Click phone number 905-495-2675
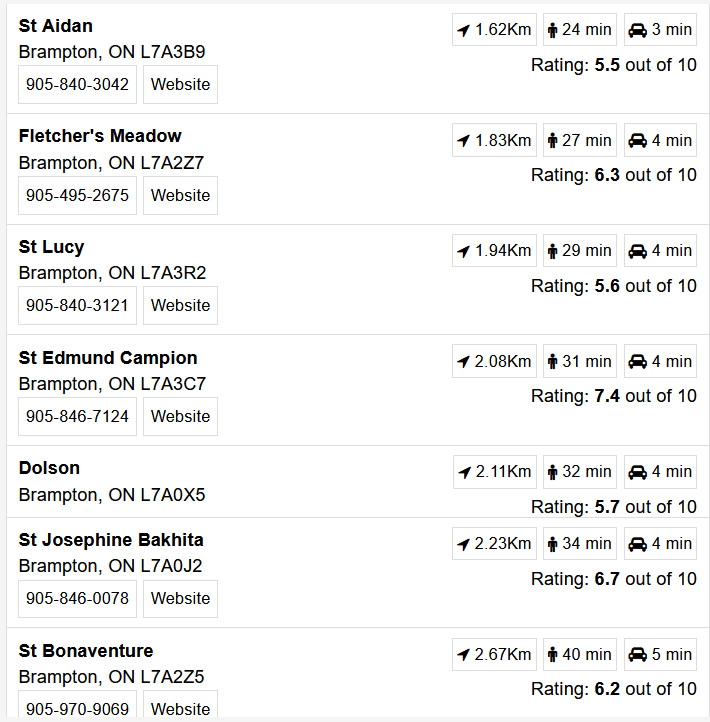The height and width of the screenshot is (722, 710). pyautogui.click(x=77, y=195)
